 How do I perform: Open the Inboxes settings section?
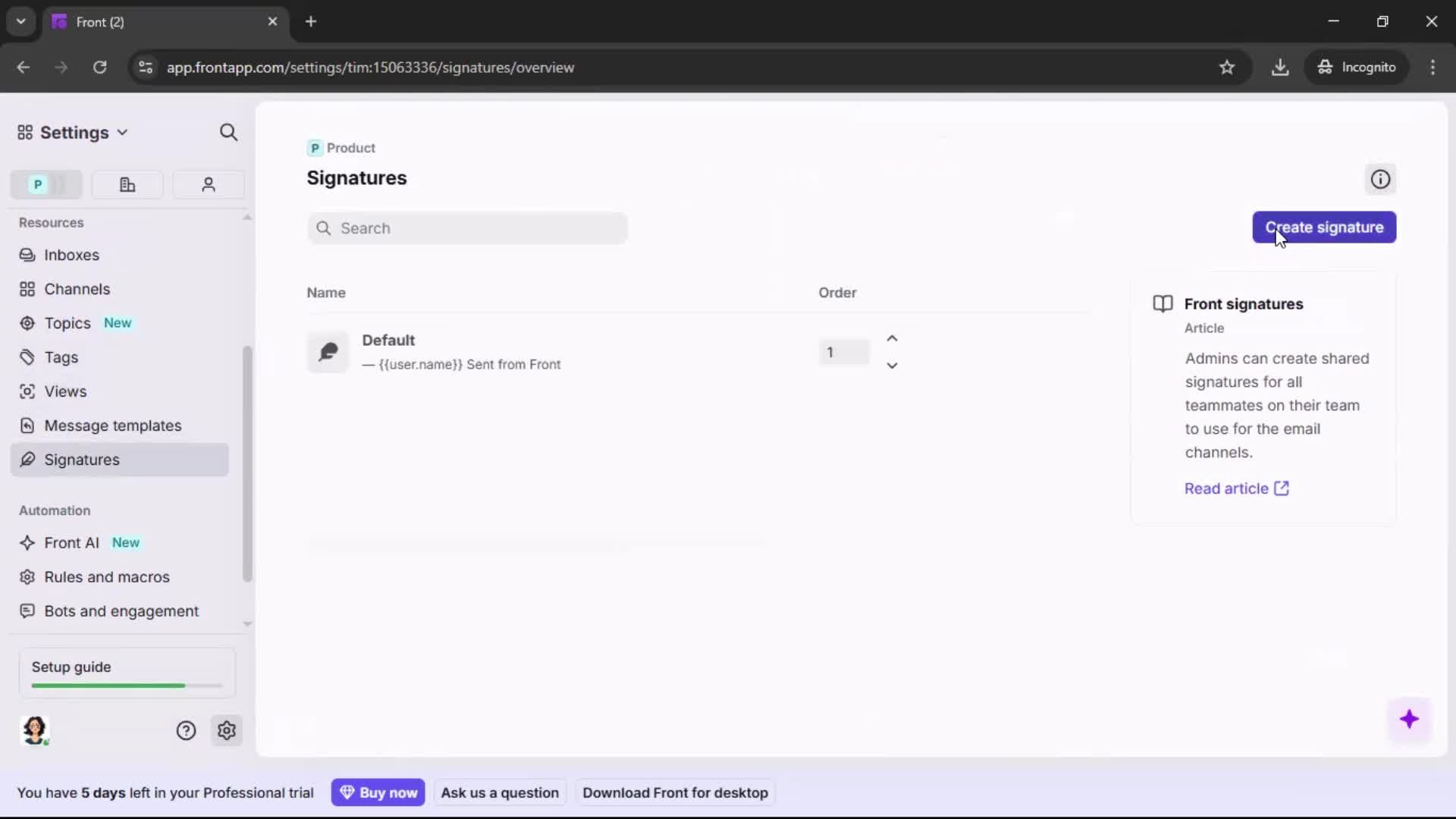72,255
